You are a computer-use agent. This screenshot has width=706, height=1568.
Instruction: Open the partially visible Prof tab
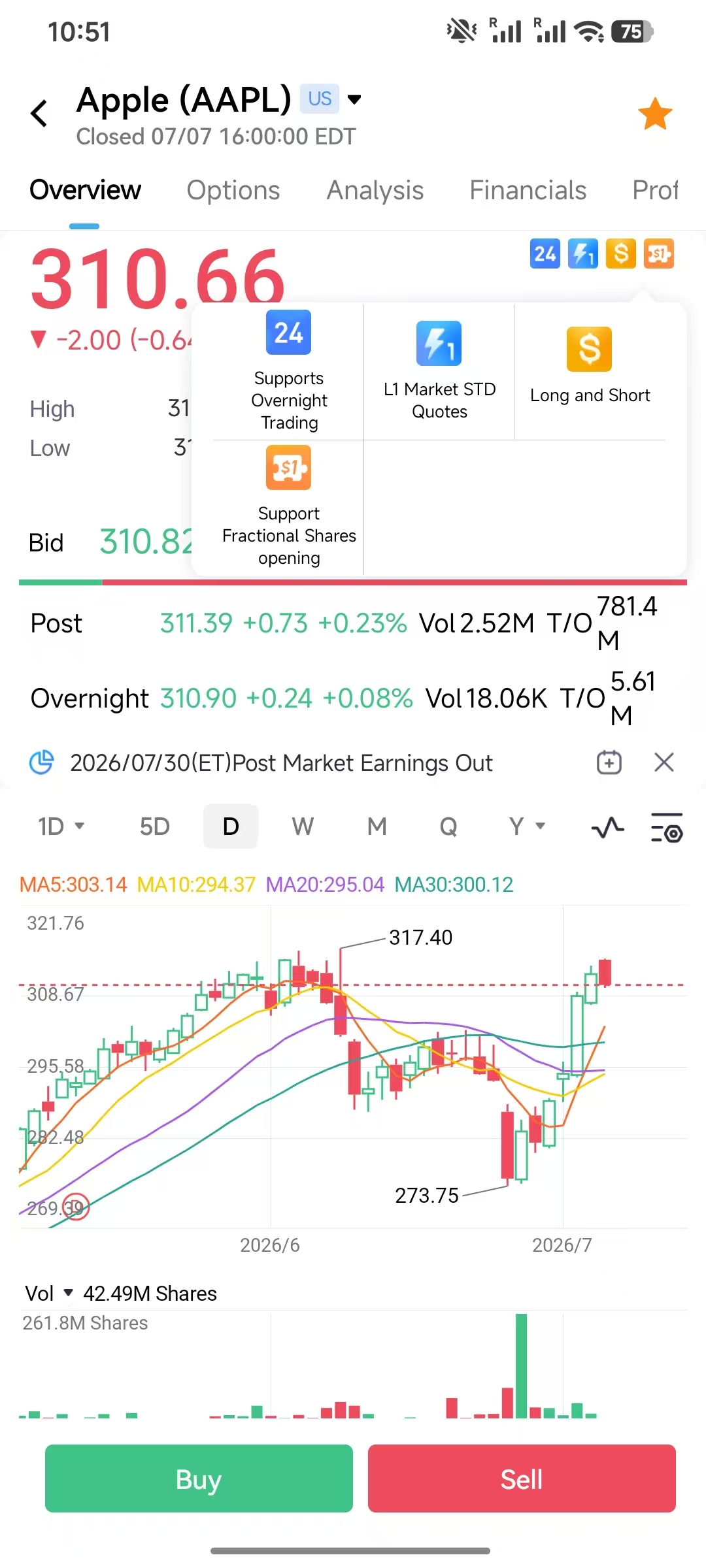pyautogui.click(x=655, y=190)
